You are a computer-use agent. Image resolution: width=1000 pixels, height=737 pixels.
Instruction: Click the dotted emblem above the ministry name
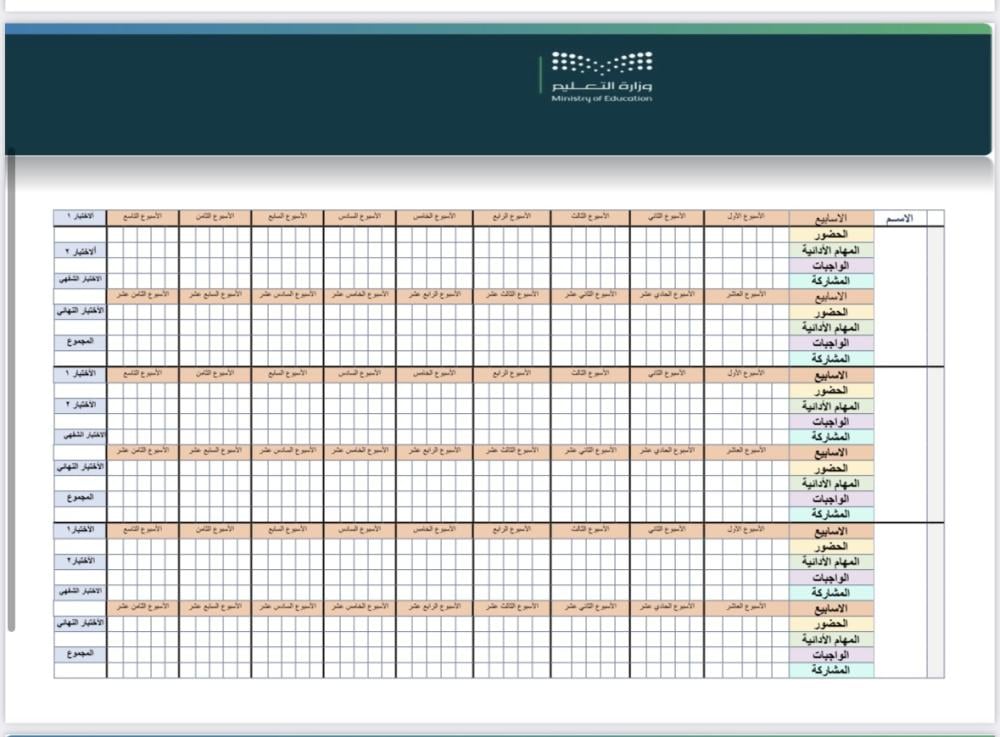tap(602, 63)
